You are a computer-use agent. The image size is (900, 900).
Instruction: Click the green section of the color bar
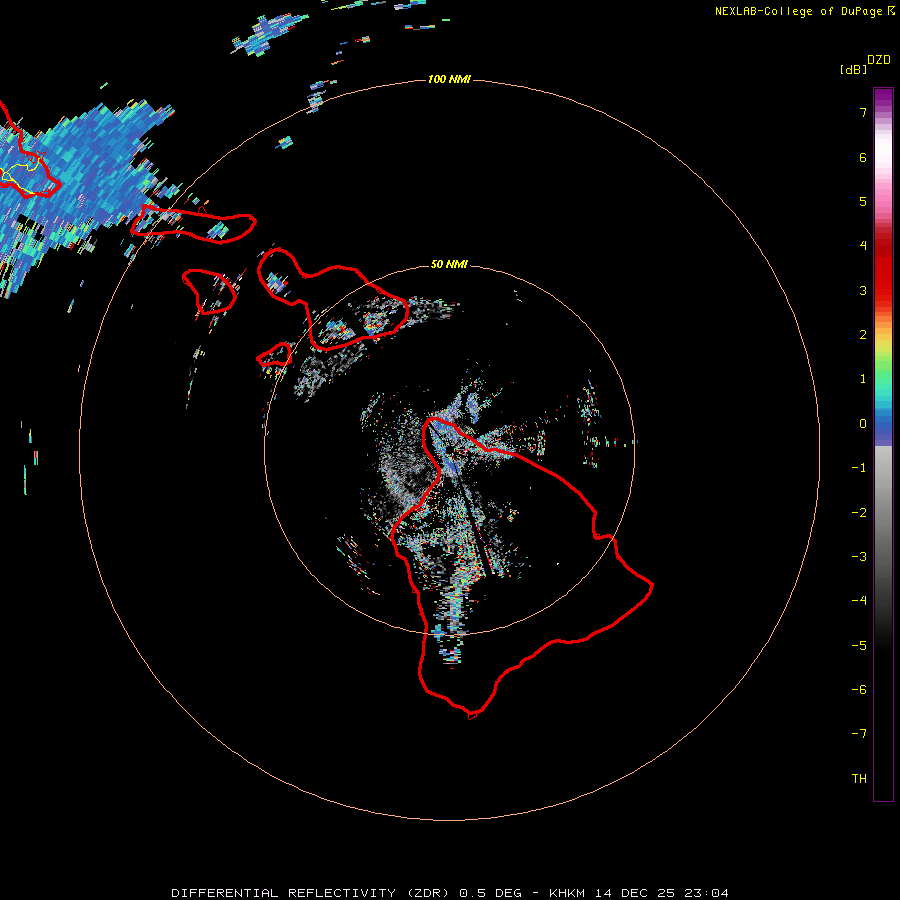click(883, 372)
